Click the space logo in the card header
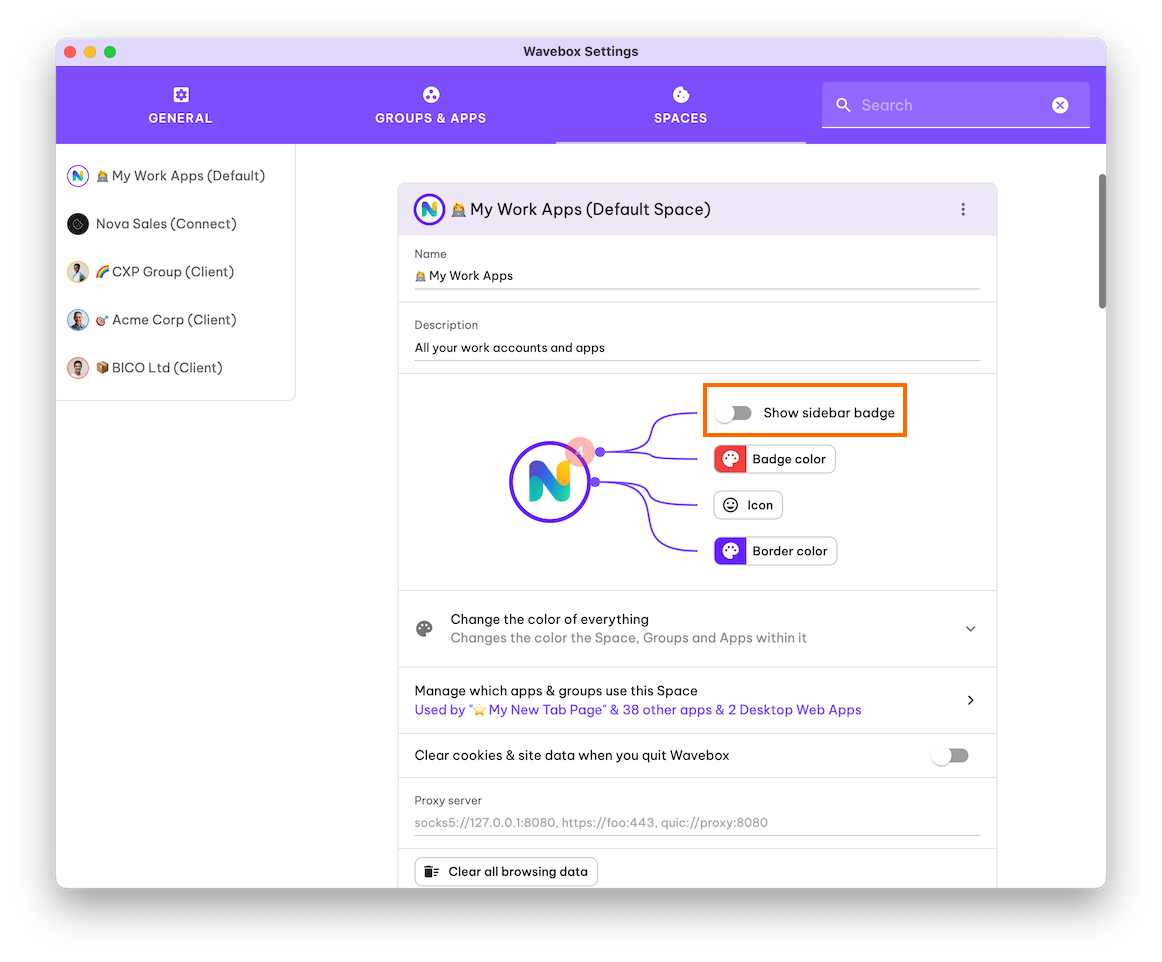Screen dimensions: 1162x962 [429, 210]
